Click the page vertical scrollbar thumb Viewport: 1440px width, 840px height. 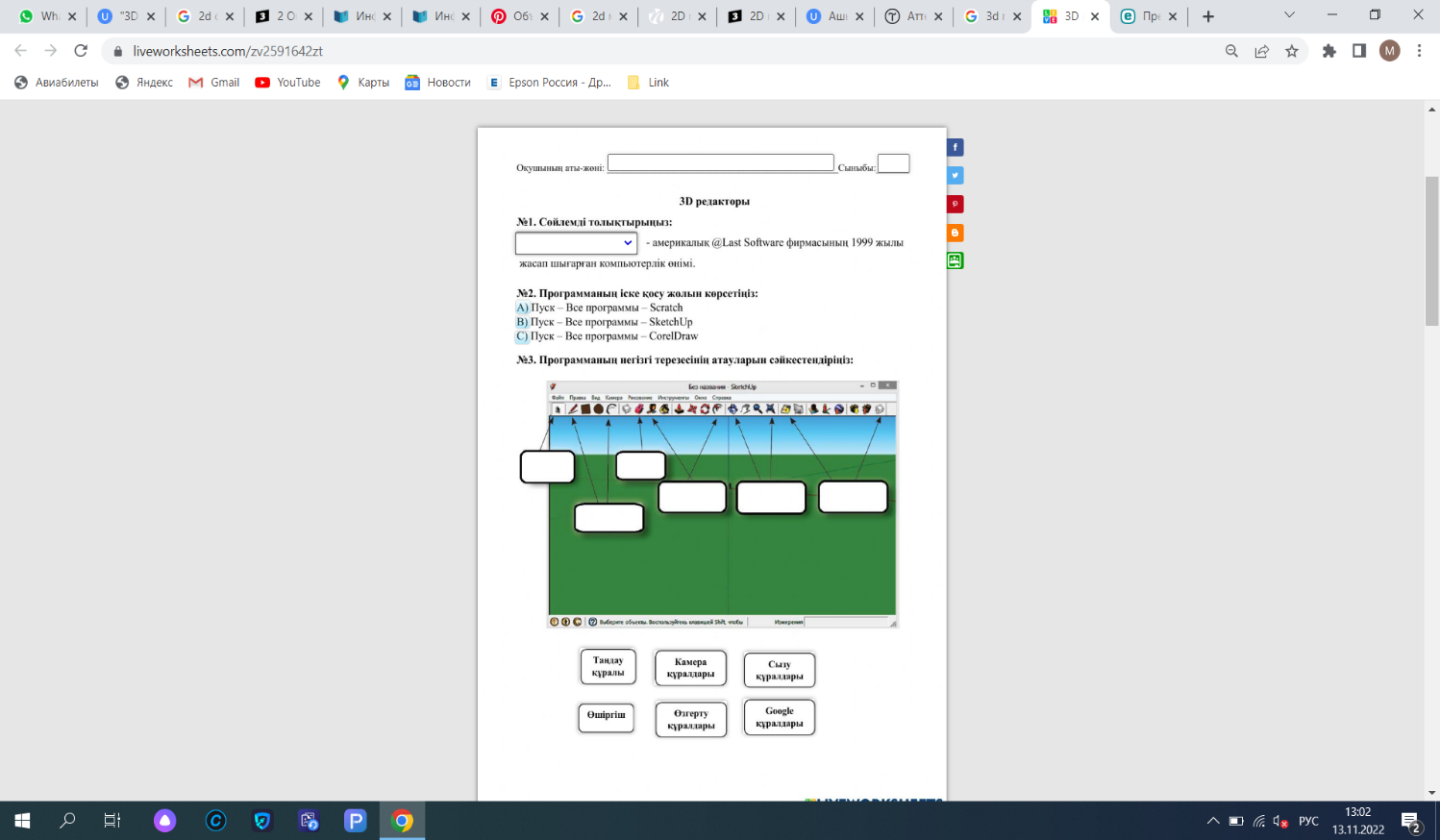coord(1432,252)
